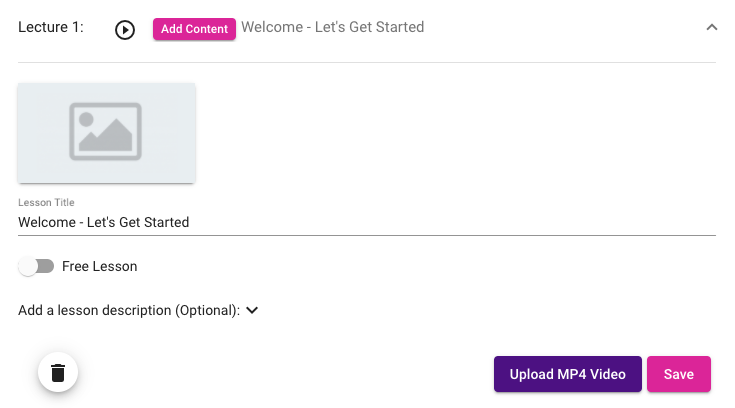Save the lesson with the Save button
Viewport: 735px width, 408px height.
coord(679,374)
